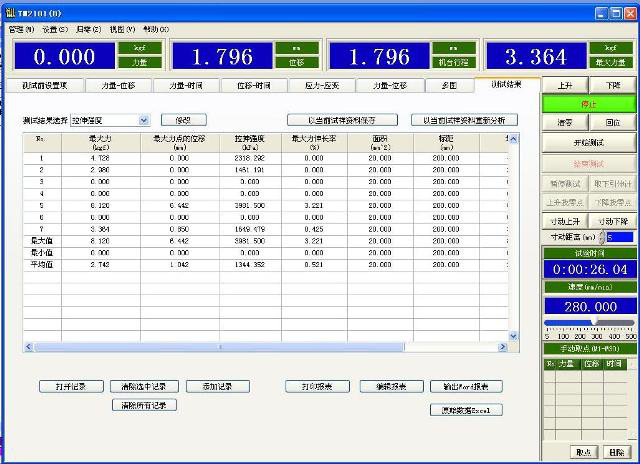
Task: Click the 点动下降 jog button
Action: [x=613, y=221]
